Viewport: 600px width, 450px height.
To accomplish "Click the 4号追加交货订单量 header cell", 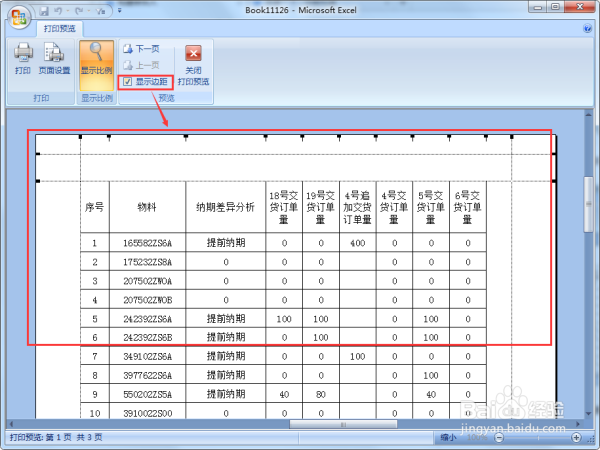I will click(x=357, y=207).
